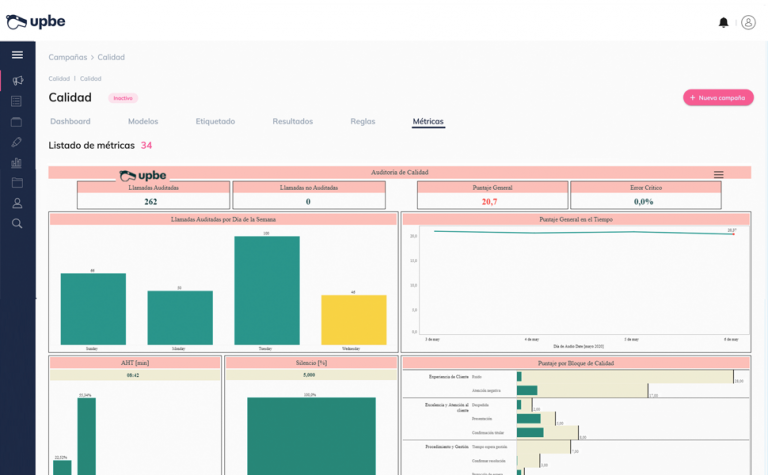This screenshot has width=768, height=475.
Task: Click the magnifier search icon in sidebar
Action: pos(17,224)
